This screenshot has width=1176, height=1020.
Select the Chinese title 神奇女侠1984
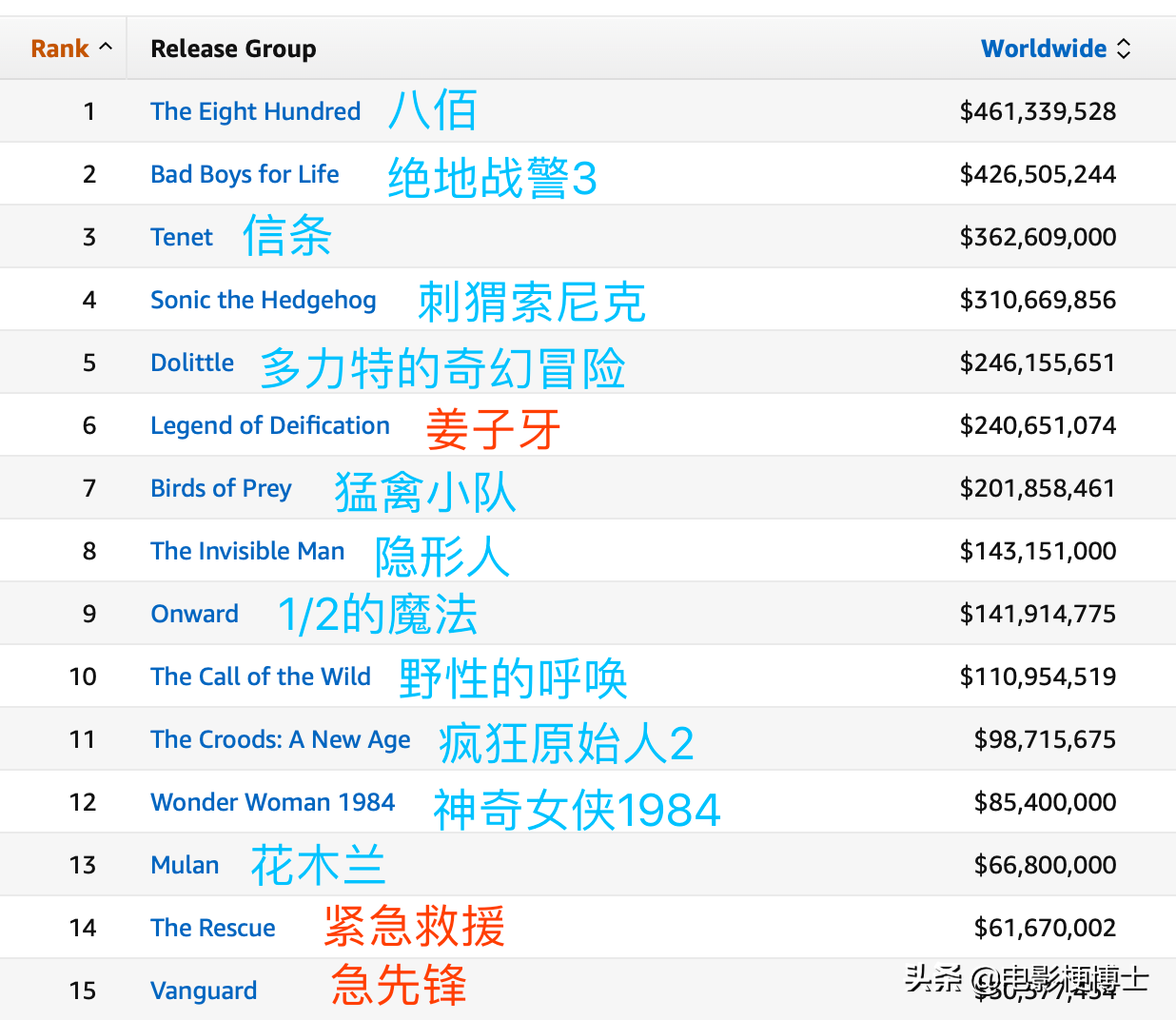(577, 810)
